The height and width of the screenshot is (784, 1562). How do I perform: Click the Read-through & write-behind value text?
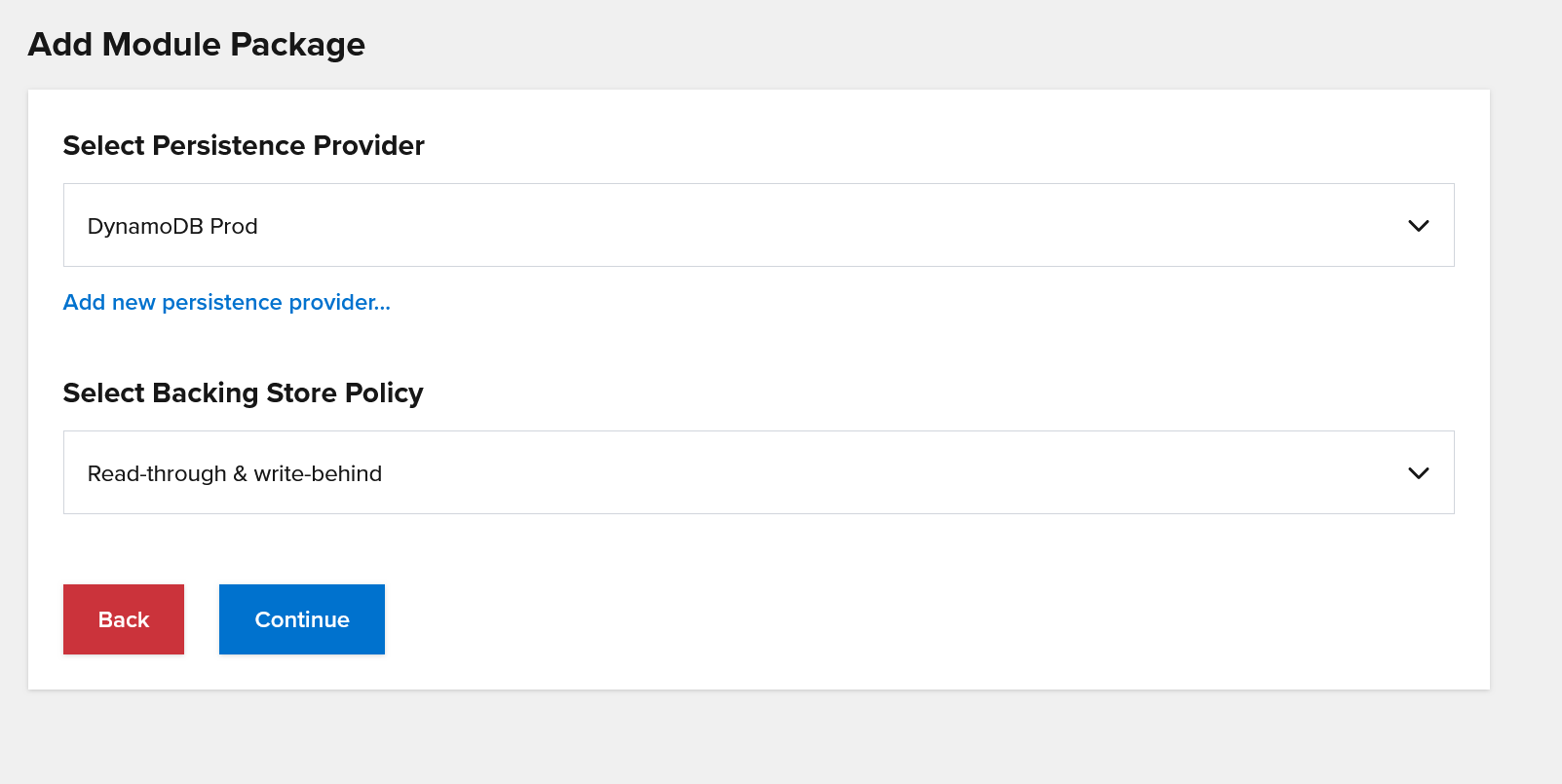[x=235, y=473]
